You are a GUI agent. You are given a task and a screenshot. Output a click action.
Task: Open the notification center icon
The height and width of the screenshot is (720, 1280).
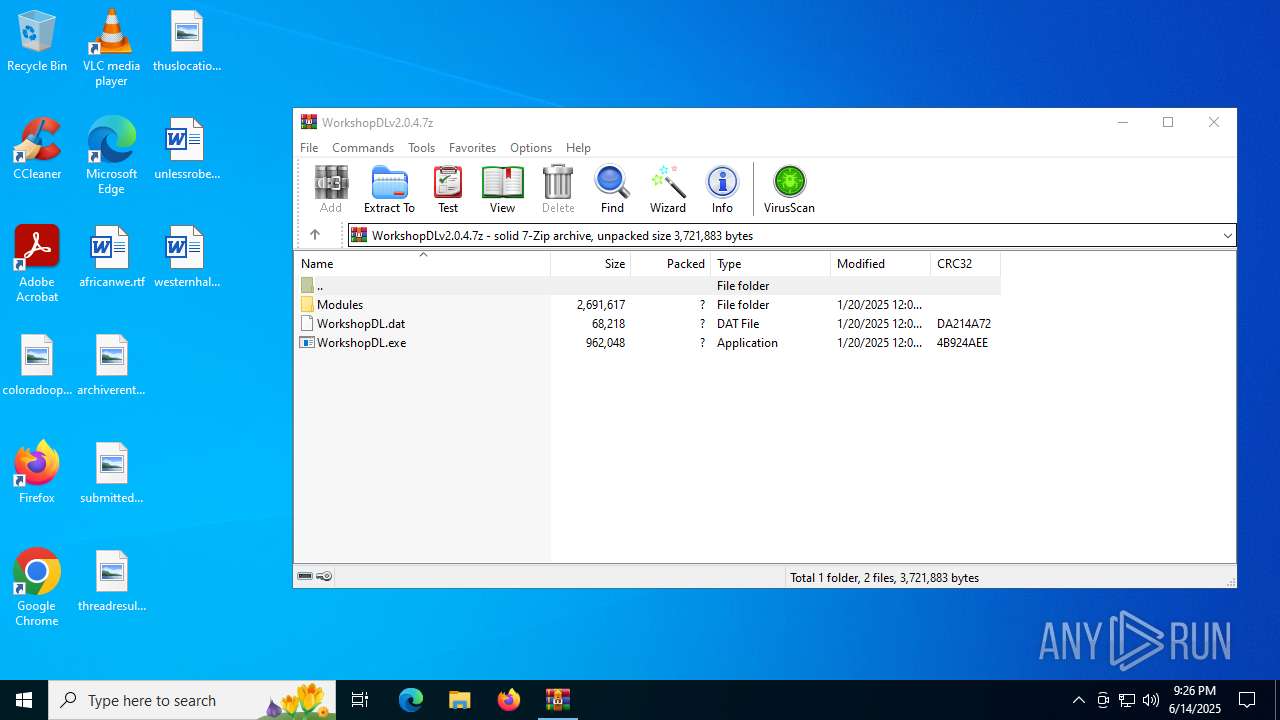point(1247,700)
